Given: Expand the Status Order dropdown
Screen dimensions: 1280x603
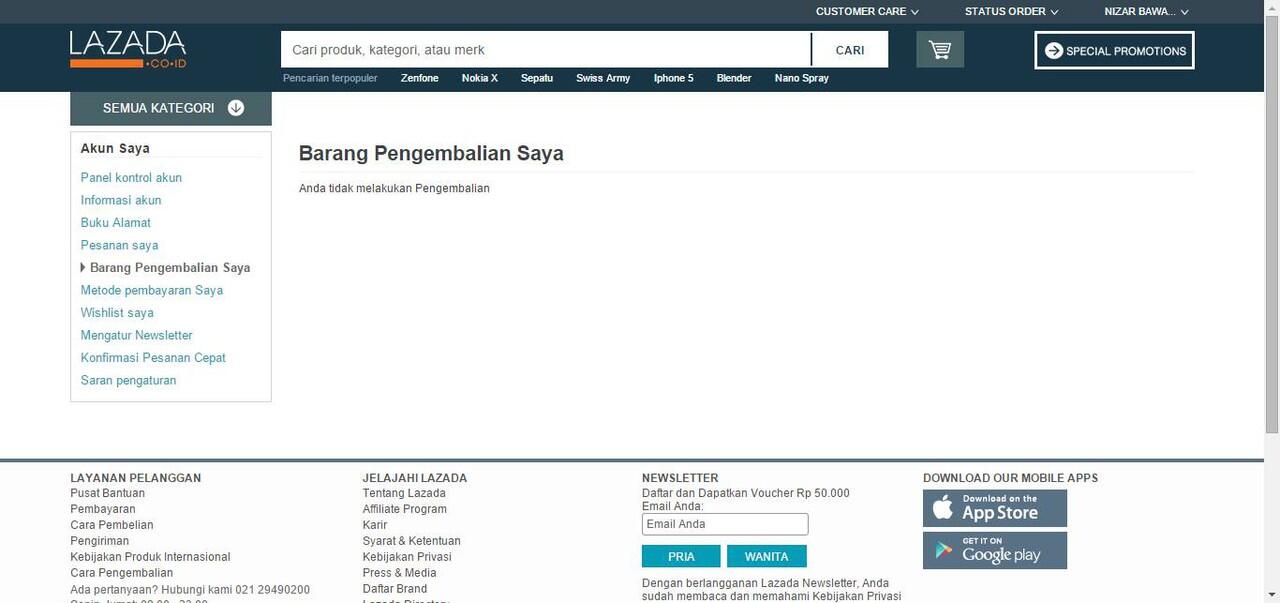Looking at the screenshot, I should [x=1011, y=12].
